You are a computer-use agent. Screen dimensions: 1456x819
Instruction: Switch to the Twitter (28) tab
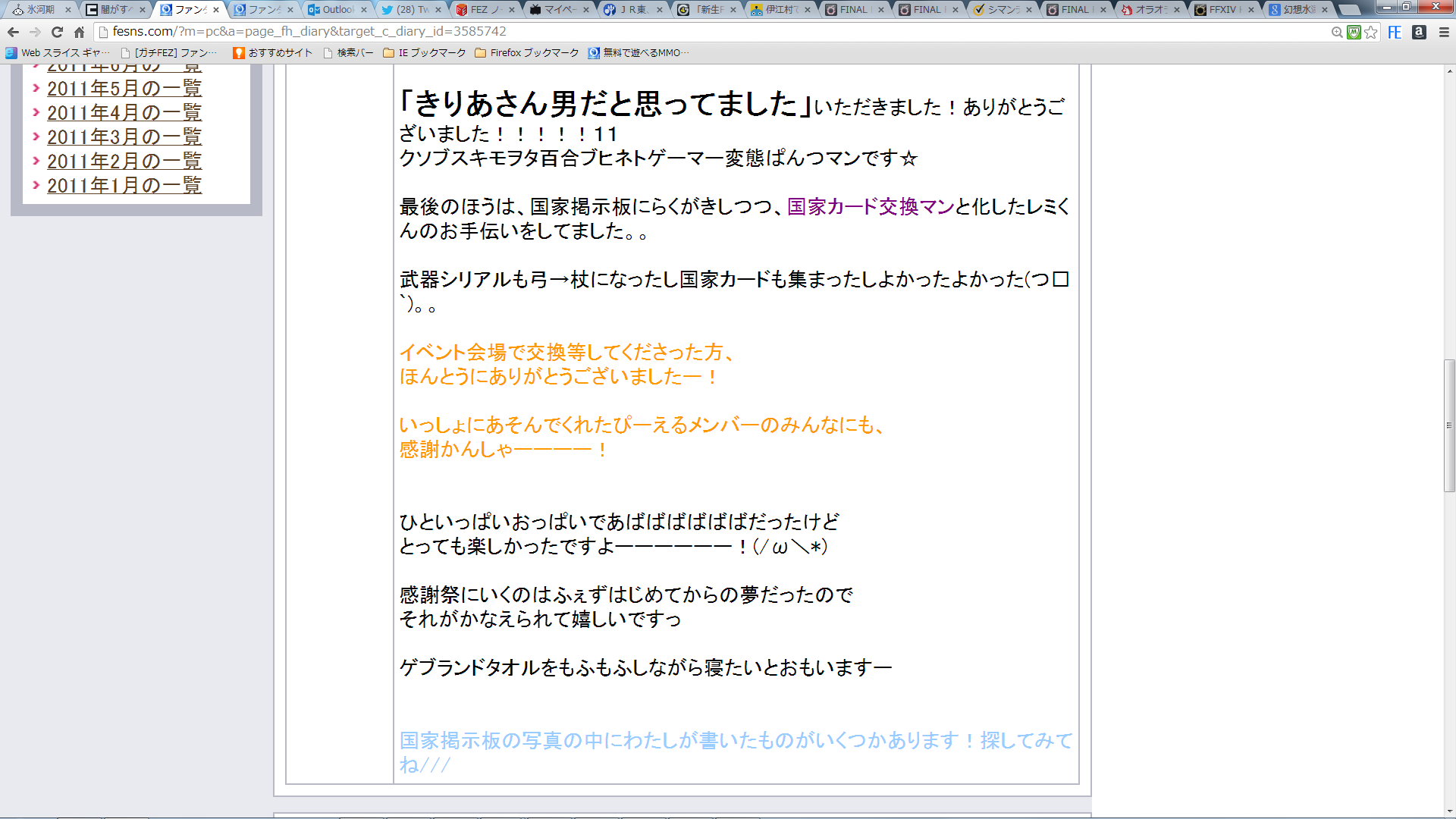[410, 10]
